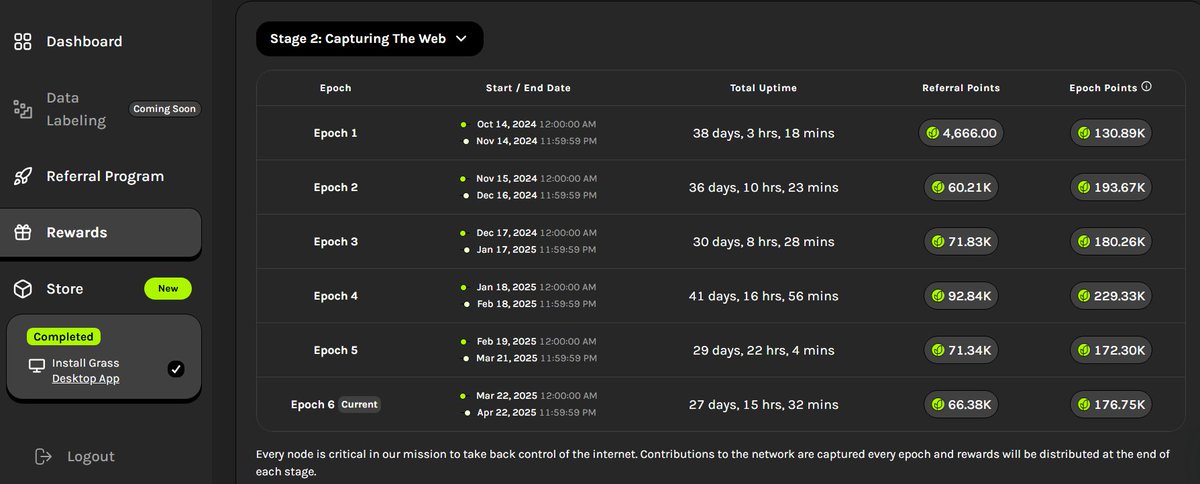Click the Completed badge

click(64, 337)
